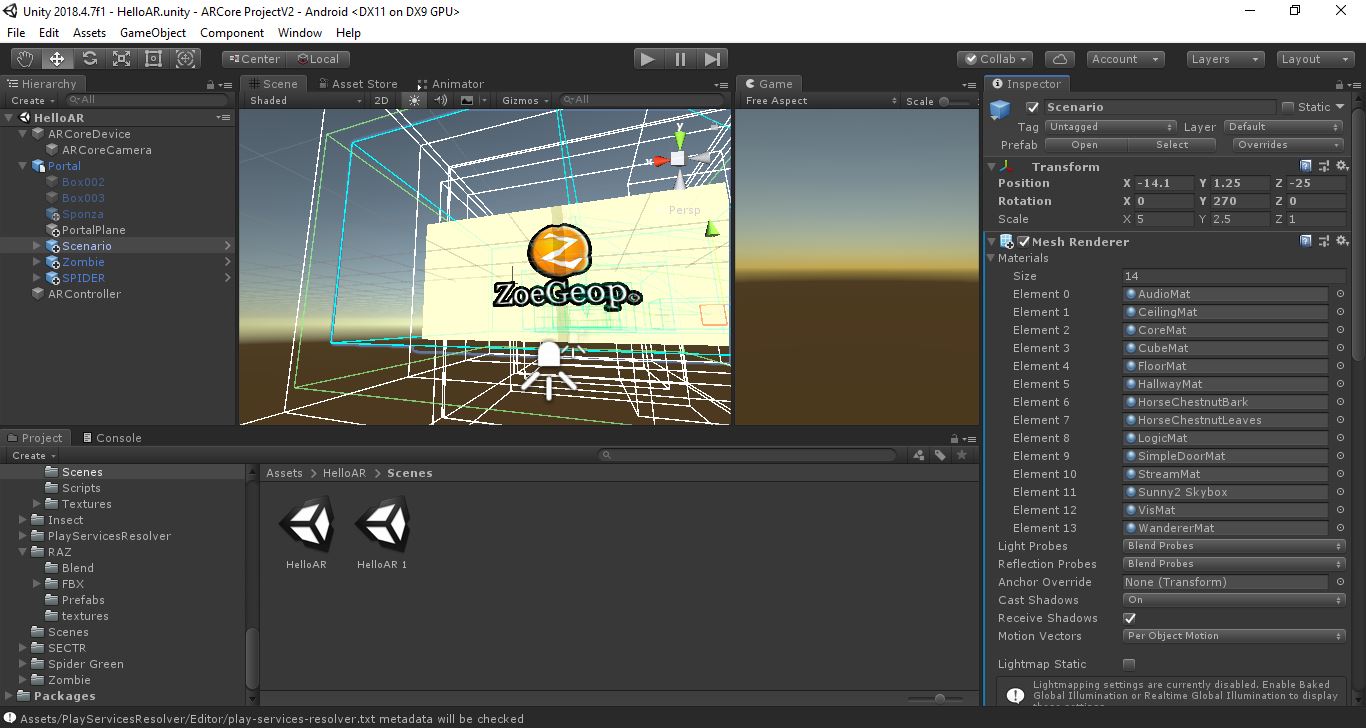Expand the Zombie object in Hierarchy
Screen dimensions: 1366x728
(37, 262)
